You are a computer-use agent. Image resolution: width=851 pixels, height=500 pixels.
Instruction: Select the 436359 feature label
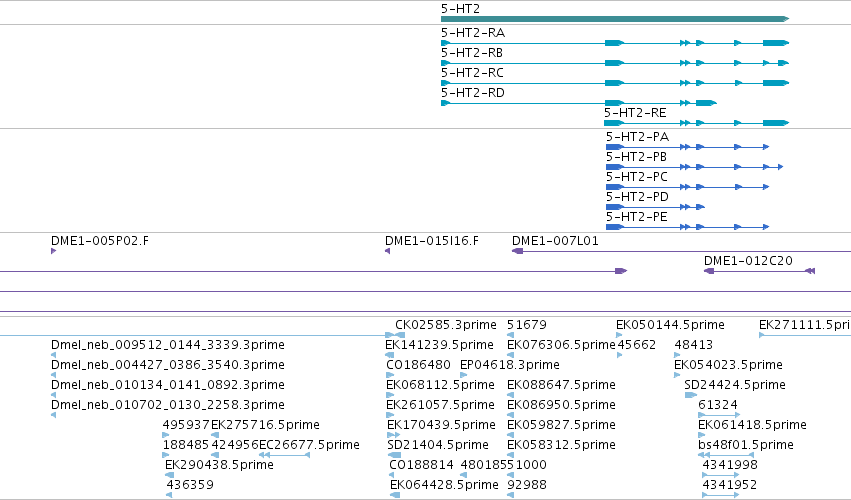coord(190,486)
